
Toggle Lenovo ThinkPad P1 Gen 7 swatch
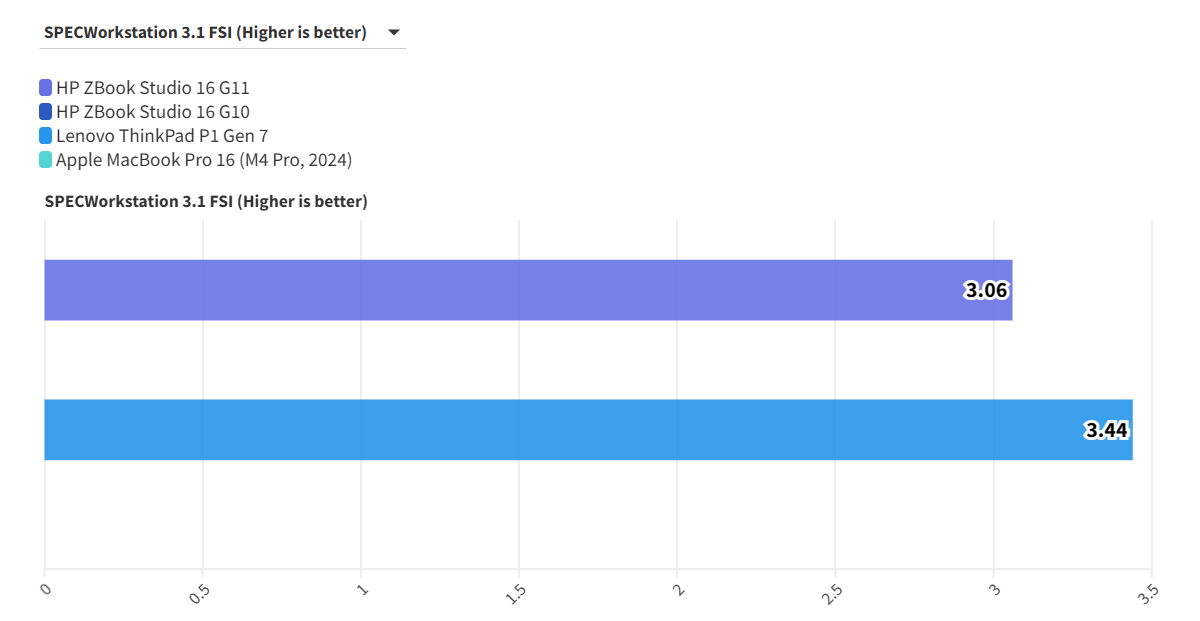point(46,136)
